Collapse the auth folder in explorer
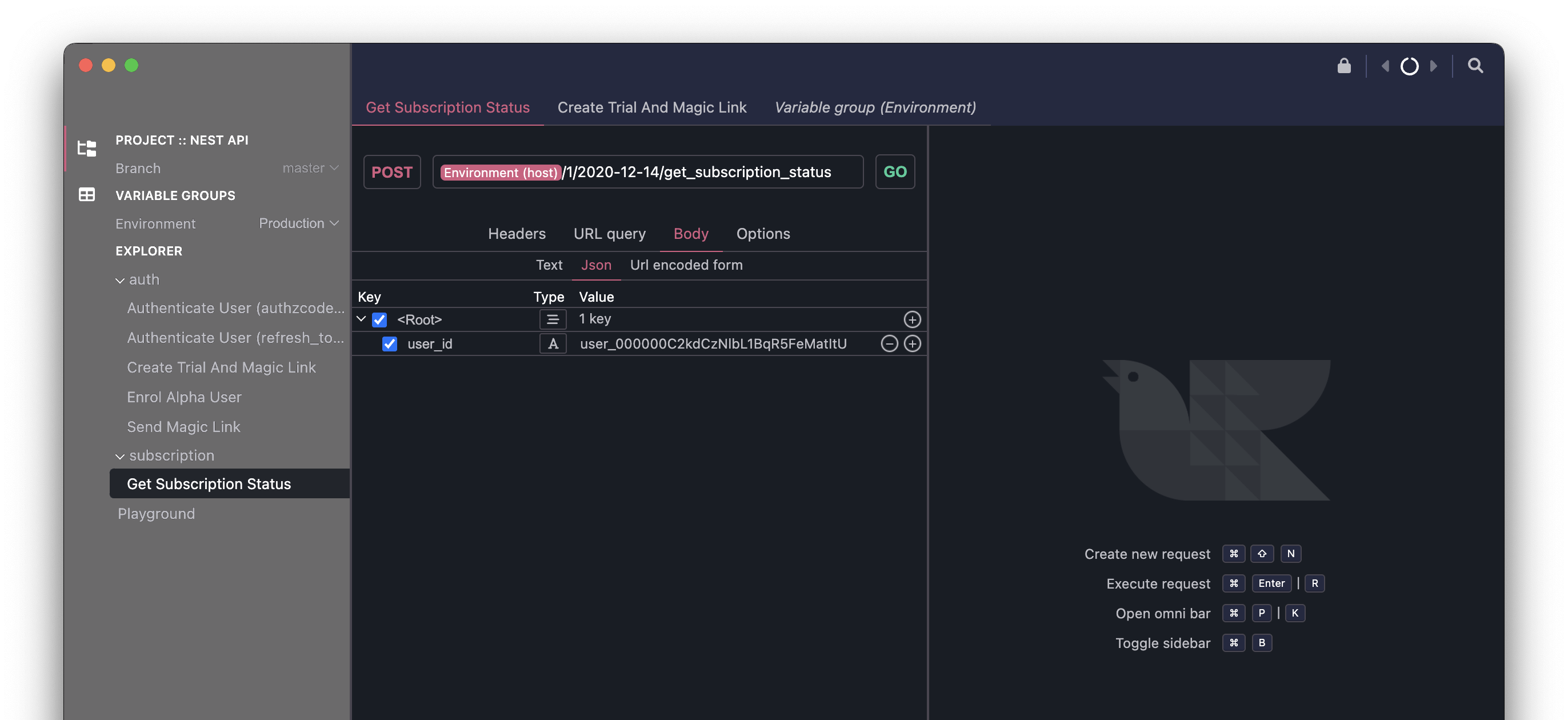 click(120, 279)
